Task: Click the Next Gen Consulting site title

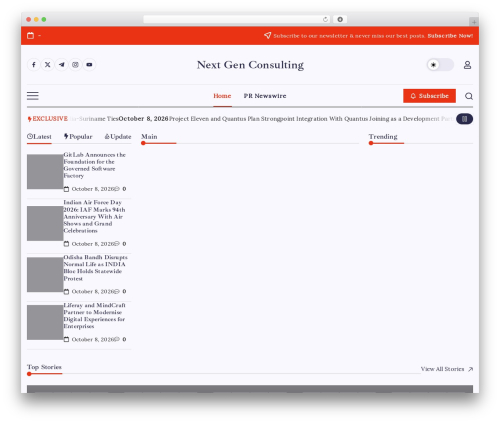Action: [x=250, y=65]
